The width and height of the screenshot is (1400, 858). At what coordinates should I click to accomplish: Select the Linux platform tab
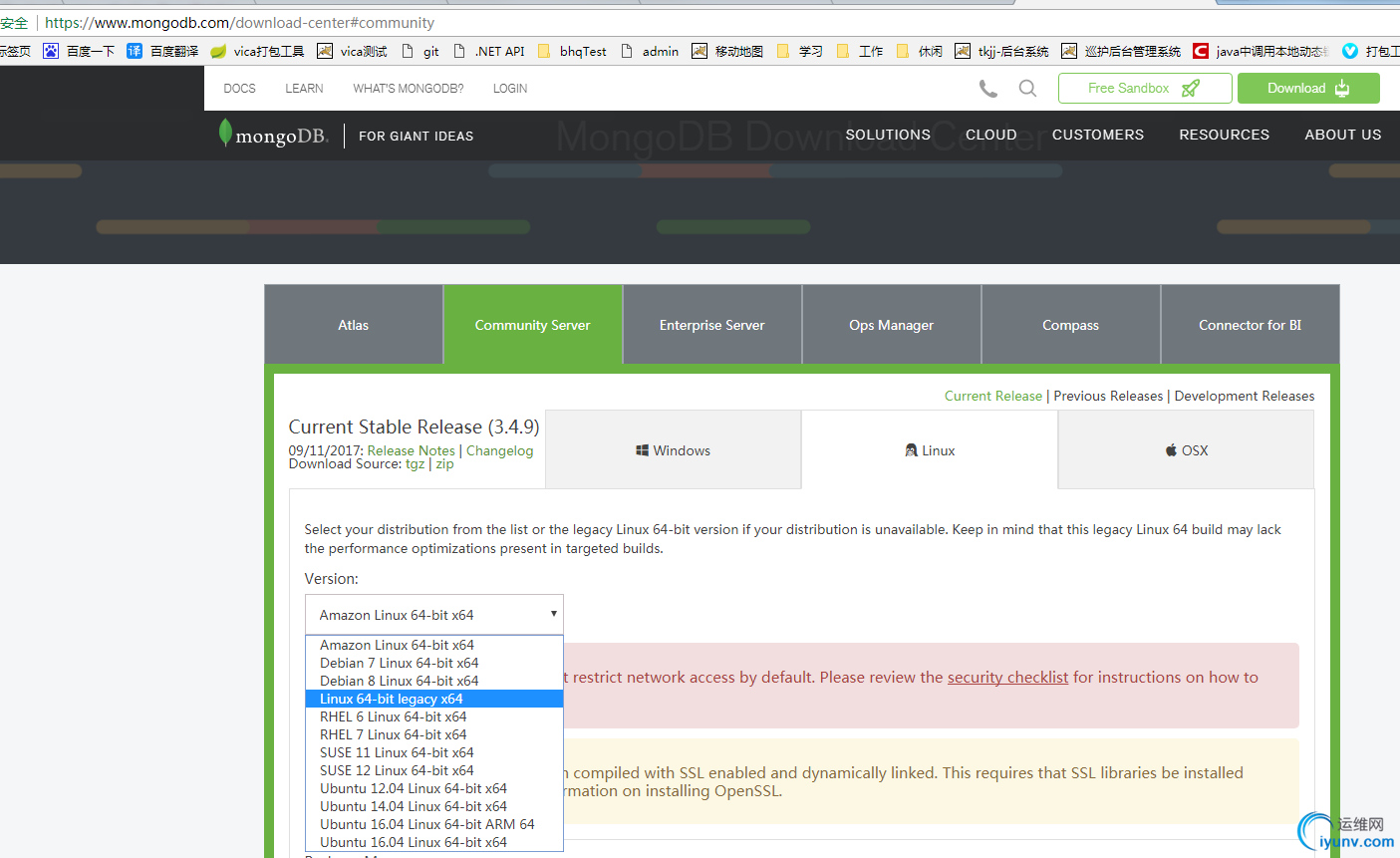coord(930,450)
